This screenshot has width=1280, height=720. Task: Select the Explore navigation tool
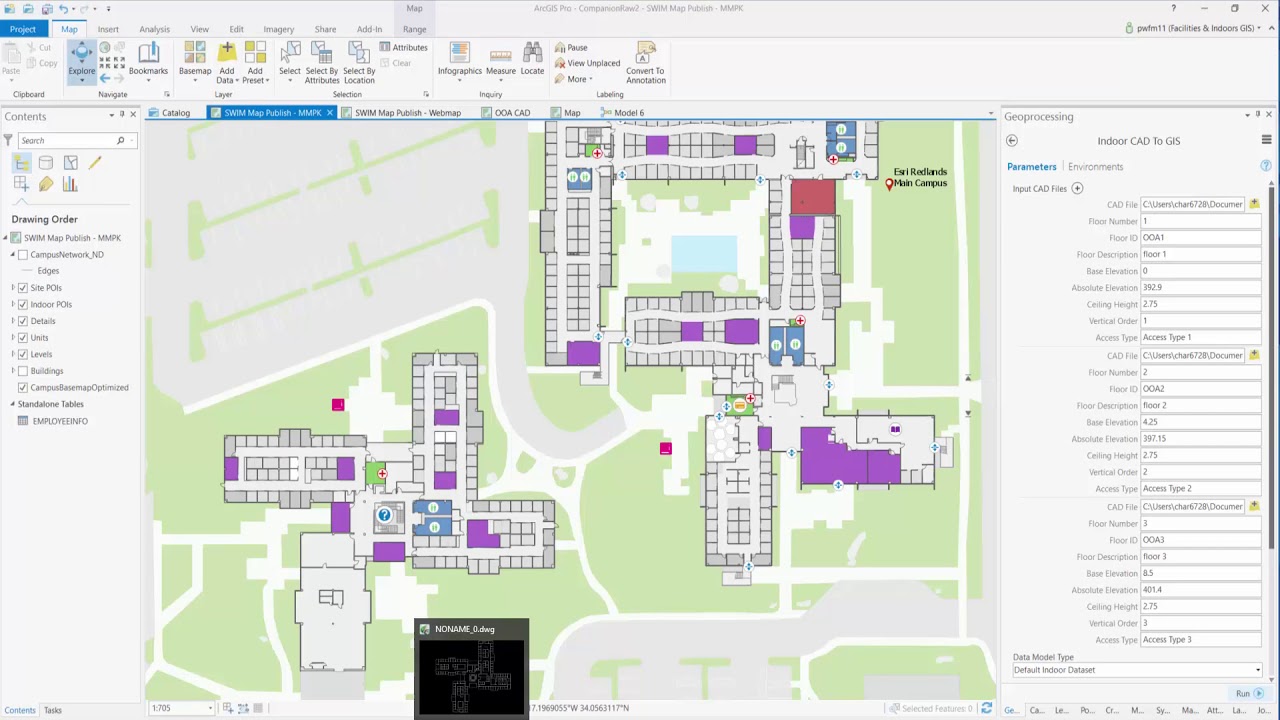[82, 60]
